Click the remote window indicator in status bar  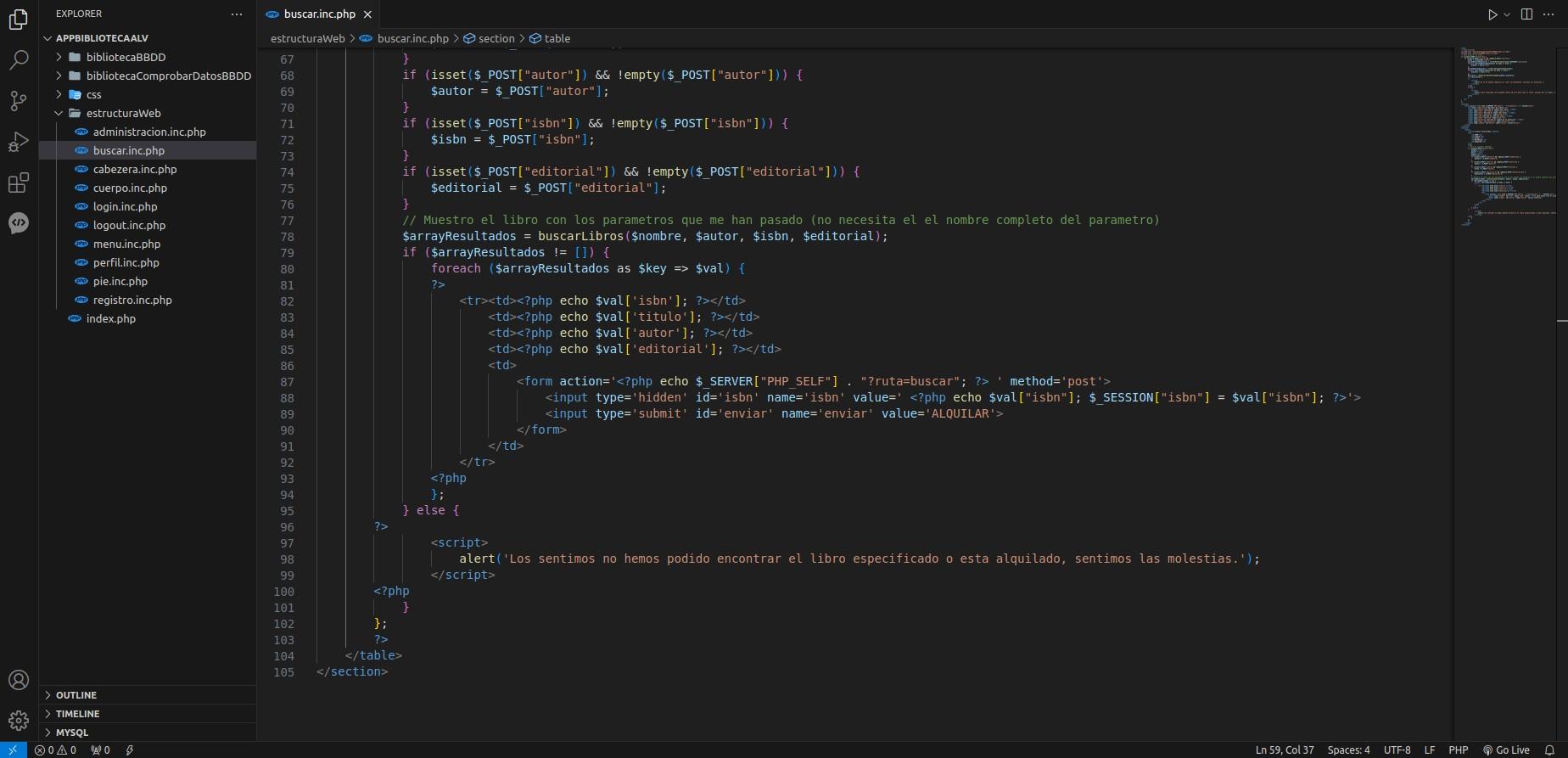(13, 750)
